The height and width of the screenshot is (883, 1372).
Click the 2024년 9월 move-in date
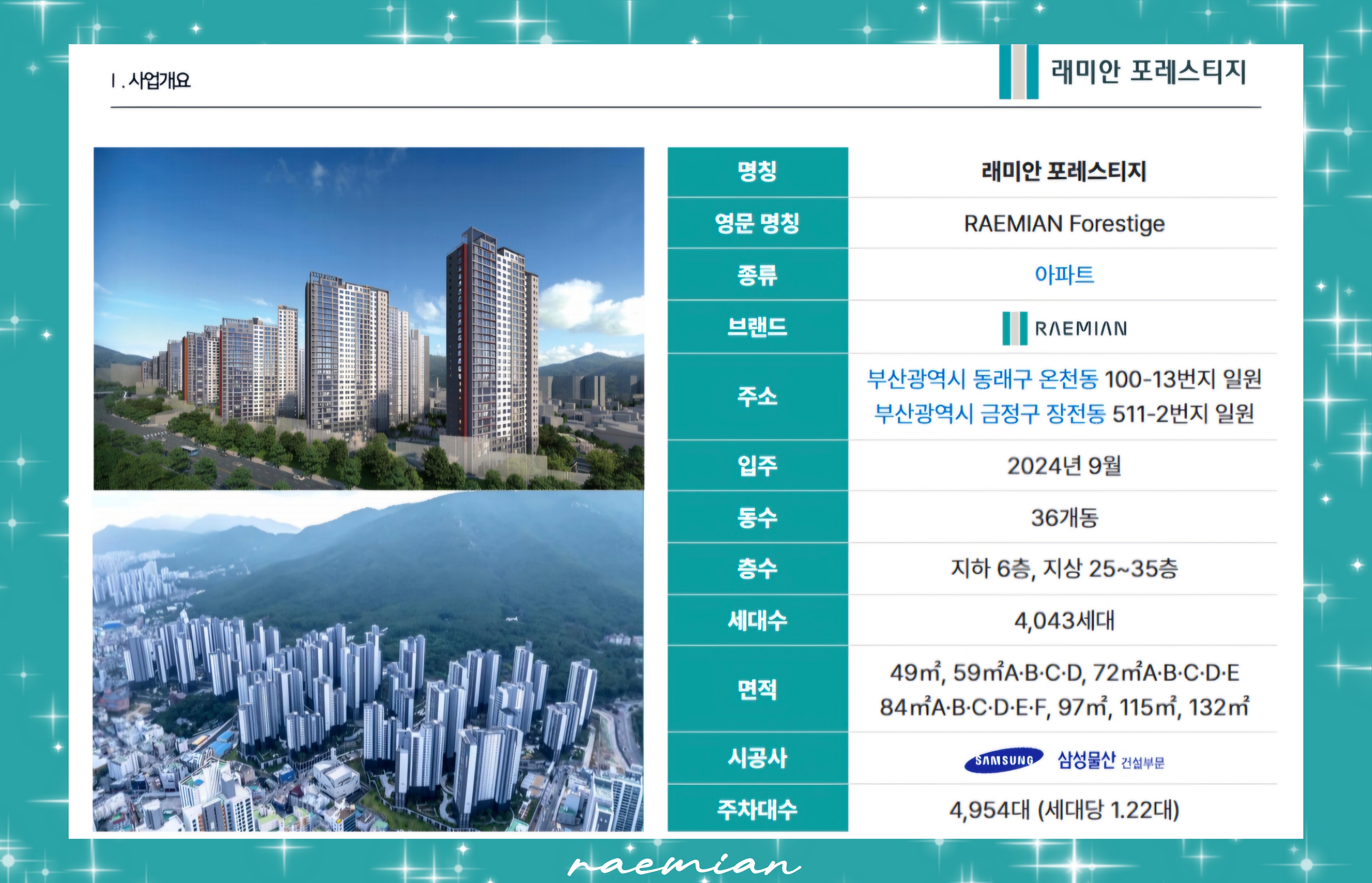click(1064, 466)
